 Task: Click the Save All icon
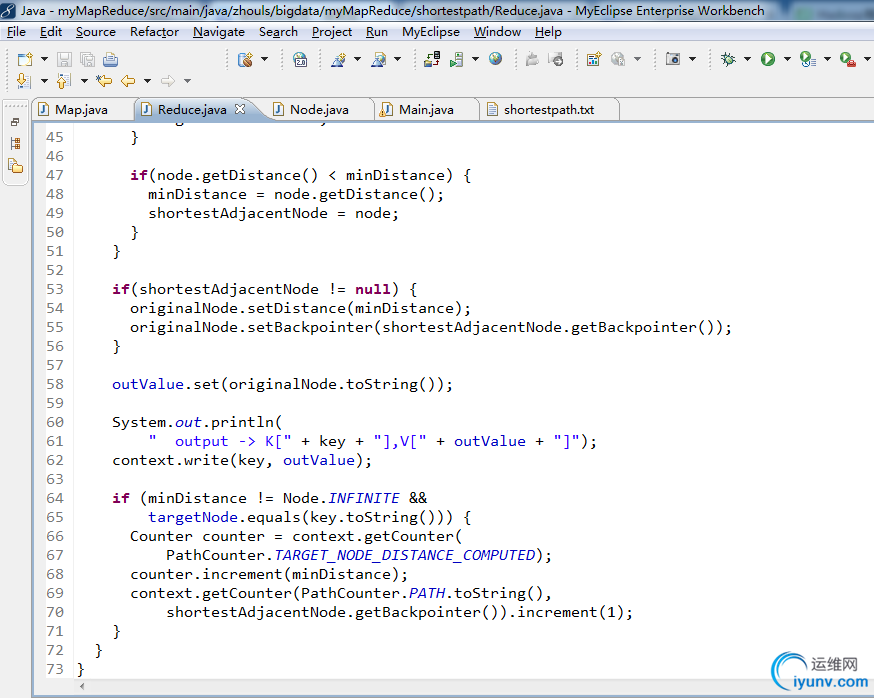pyautogui.click(x=88, y=59)
